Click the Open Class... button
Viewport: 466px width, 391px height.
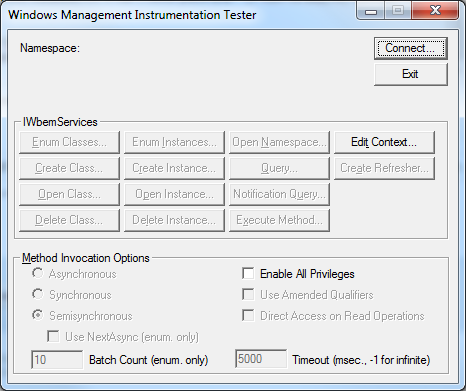(x=69, y=194)
